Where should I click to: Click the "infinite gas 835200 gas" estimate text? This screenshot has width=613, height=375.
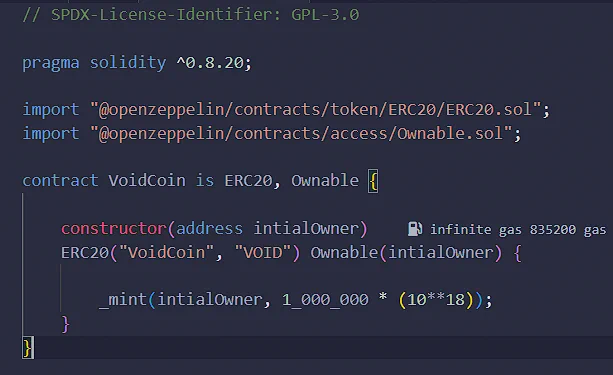(518, 230)
